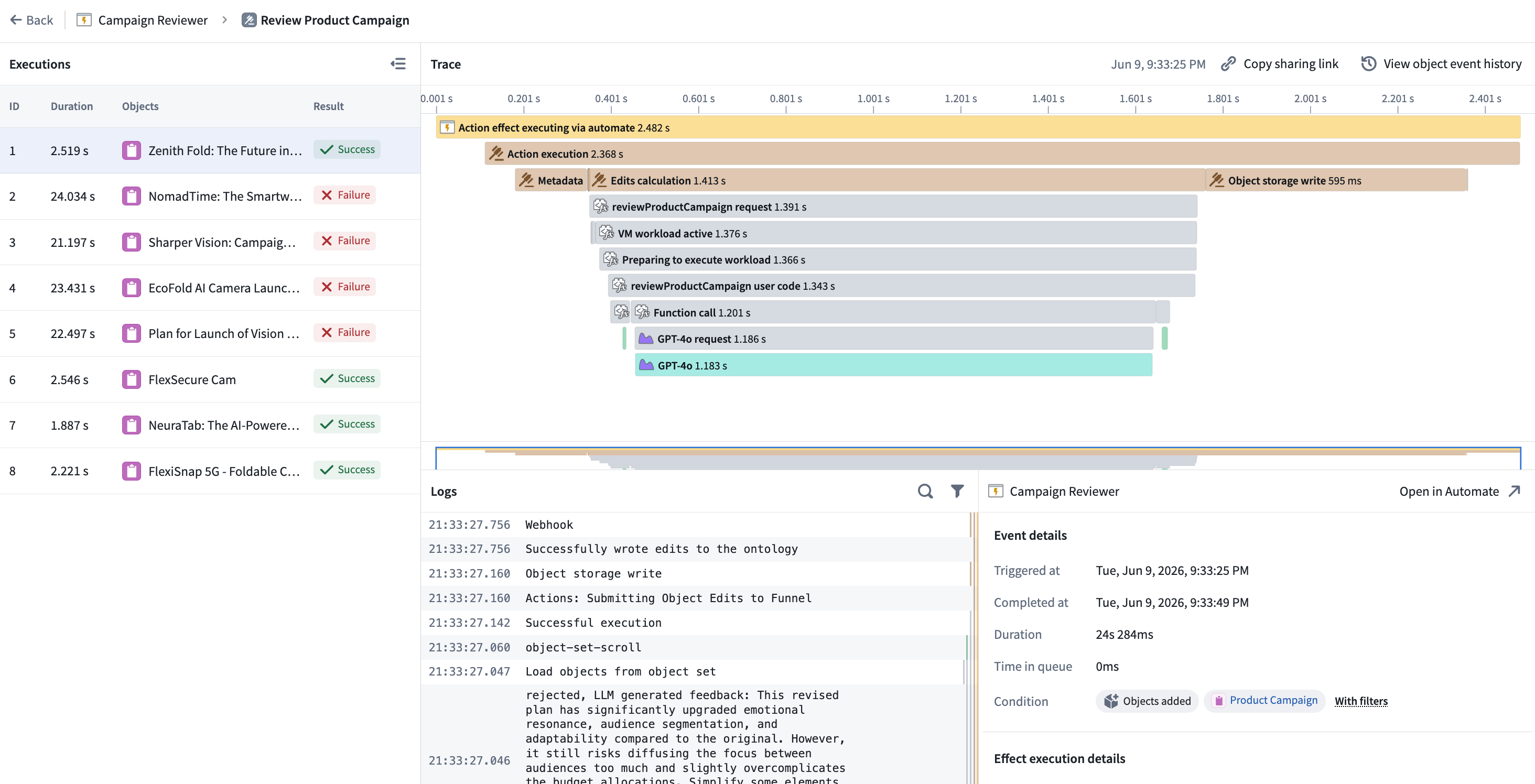The image size is (1535, 784).
Task: Click the object icon for FlexSecure Cam
Action: (131, 379)
